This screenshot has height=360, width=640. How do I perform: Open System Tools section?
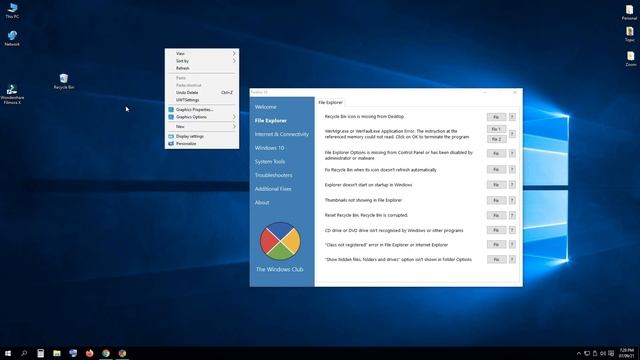(x=270, y=162)
